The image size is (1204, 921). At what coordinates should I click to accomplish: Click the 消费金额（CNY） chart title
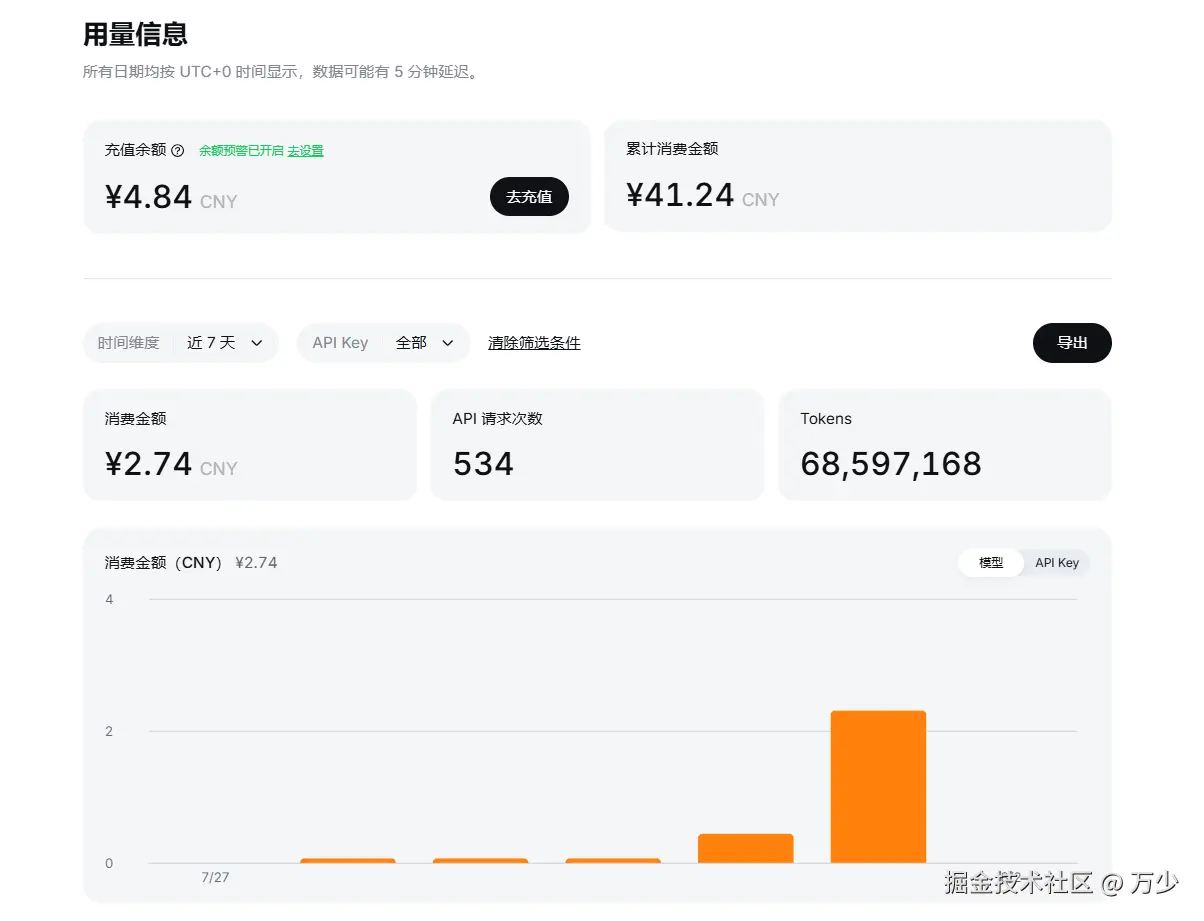click(x=165, y=563)
